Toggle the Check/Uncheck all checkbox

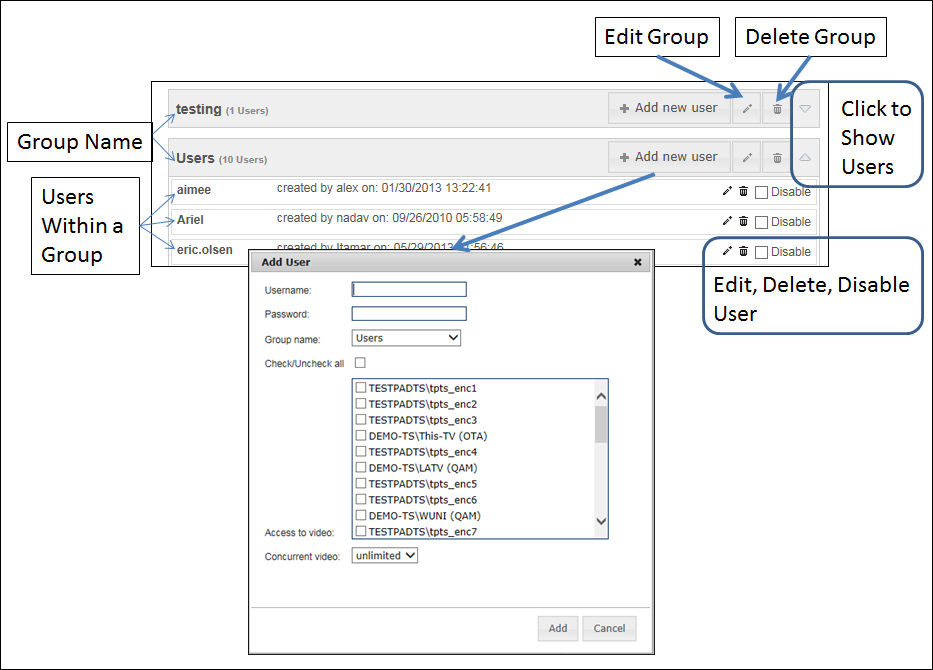361,363
